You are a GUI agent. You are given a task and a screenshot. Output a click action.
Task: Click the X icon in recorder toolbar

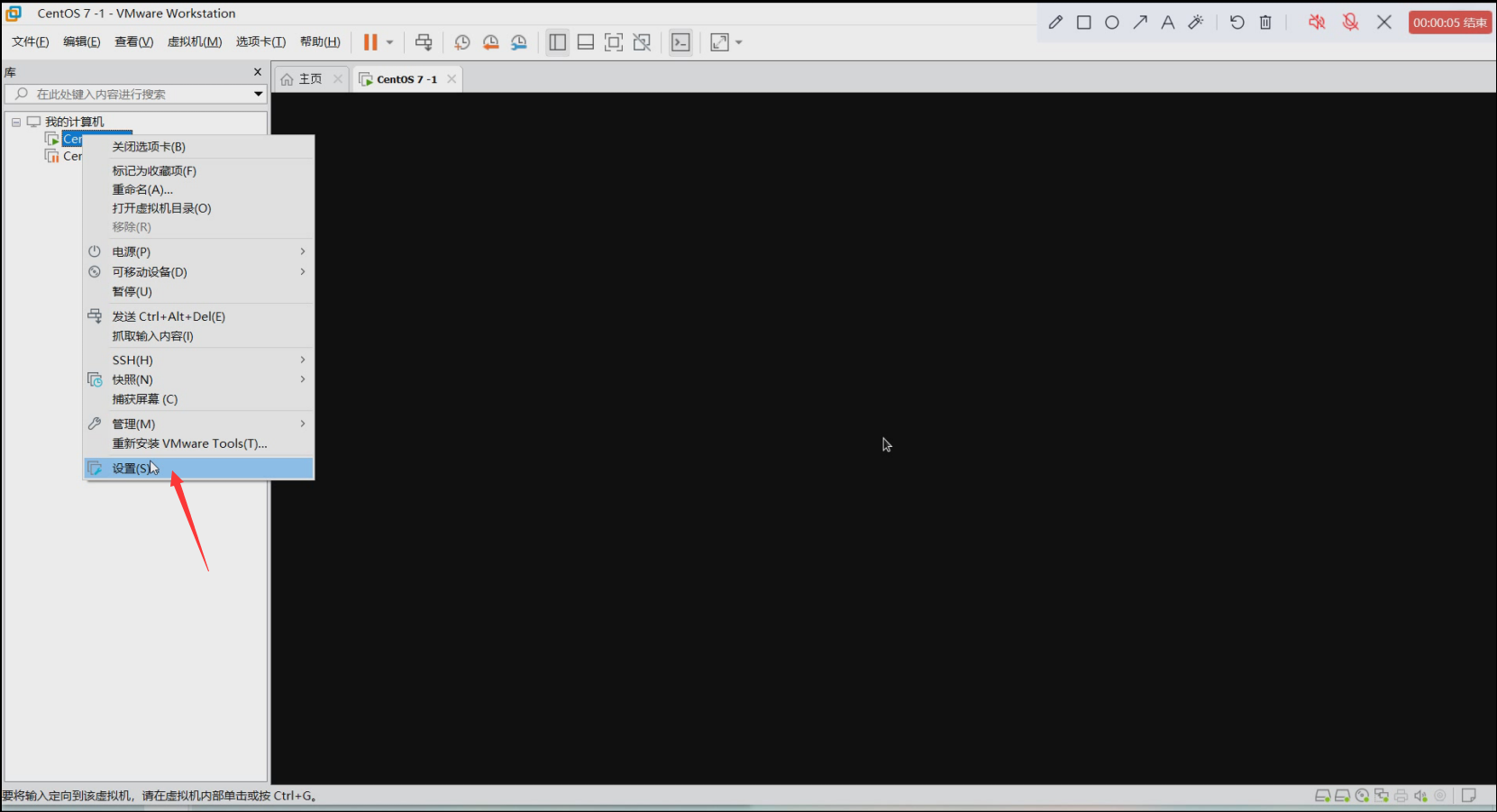pyautogui.click(x=1384, y=23)
